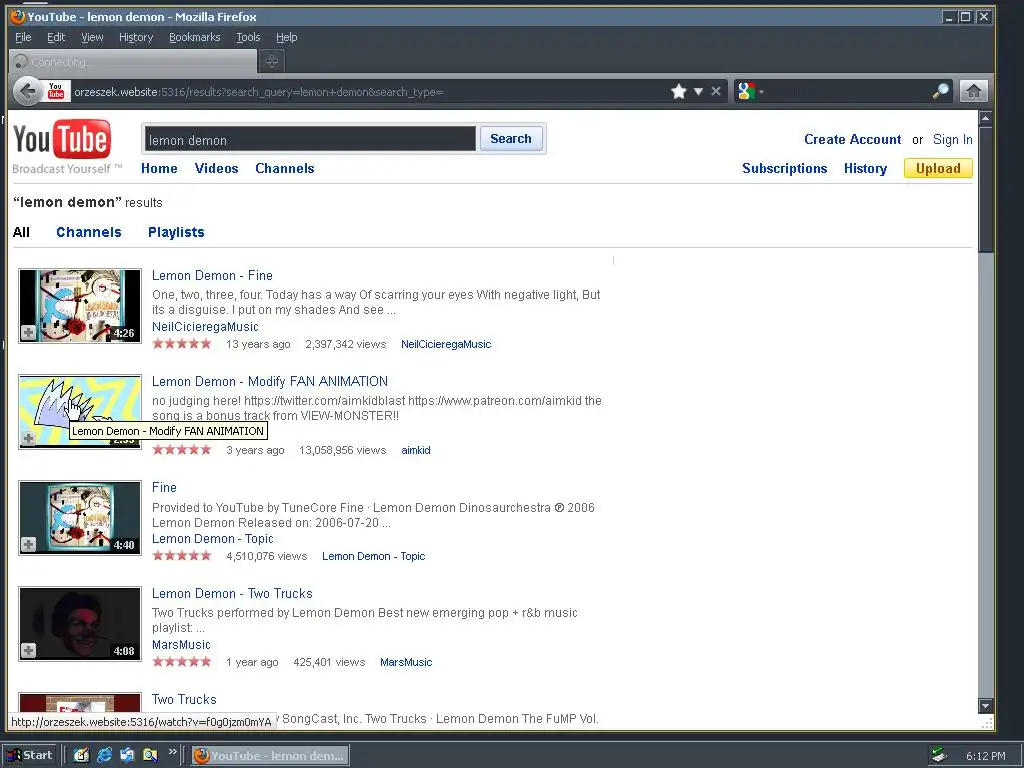
Task: Open the 'Fine' video title link
Action: [164, 487]
